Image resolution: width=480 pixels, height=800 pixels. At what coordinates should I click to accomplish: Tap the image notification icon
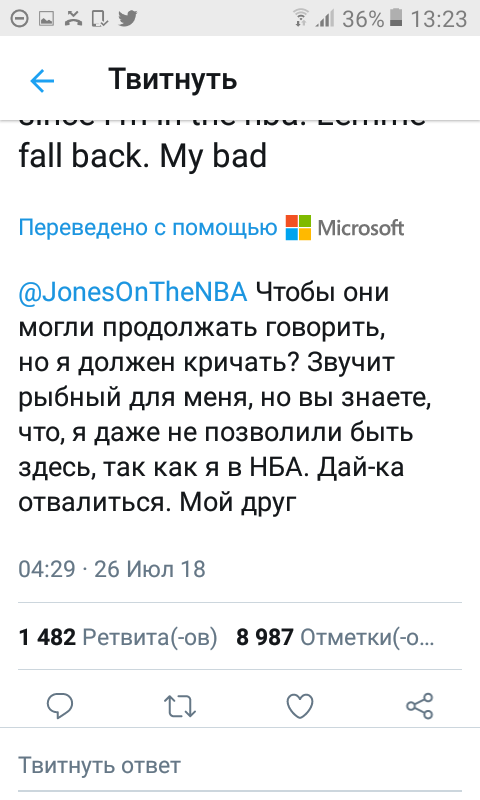point(47,19)
